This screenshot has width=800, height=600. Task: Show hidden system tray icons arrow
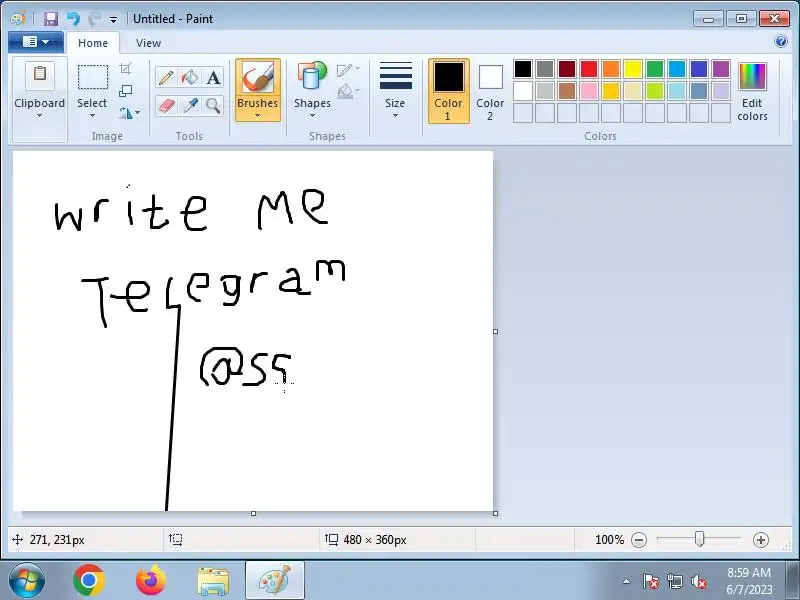(627, 581)
